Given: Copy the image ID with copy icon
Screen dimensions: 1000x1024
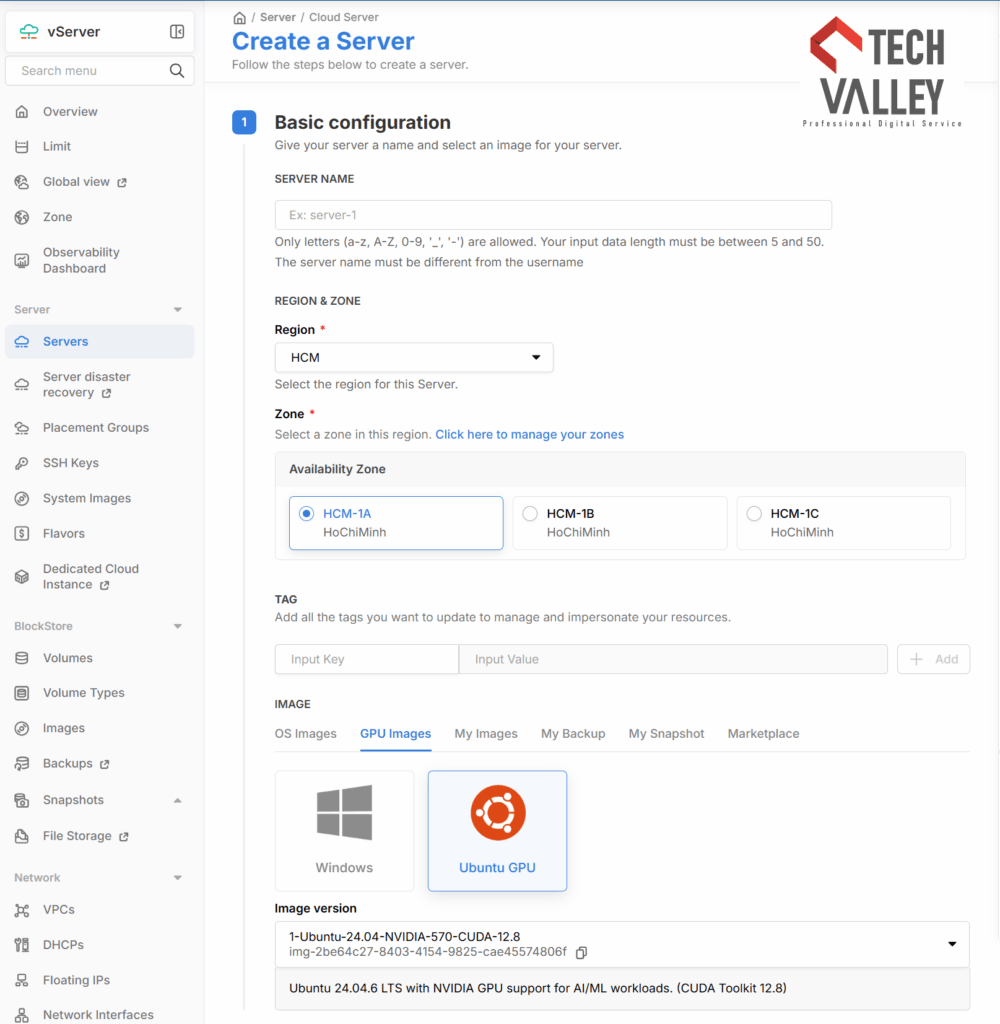Looking at the screenshot, I should tap(581, 953).
